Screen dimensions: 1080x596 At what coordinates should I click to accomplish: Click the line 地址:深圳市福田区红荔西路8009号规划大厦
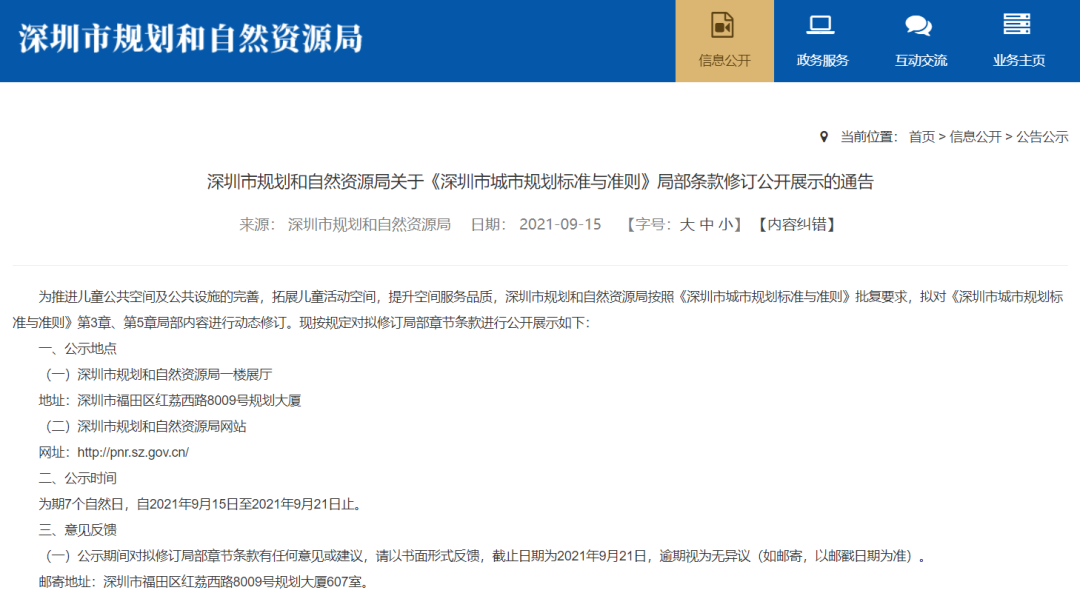170,401
